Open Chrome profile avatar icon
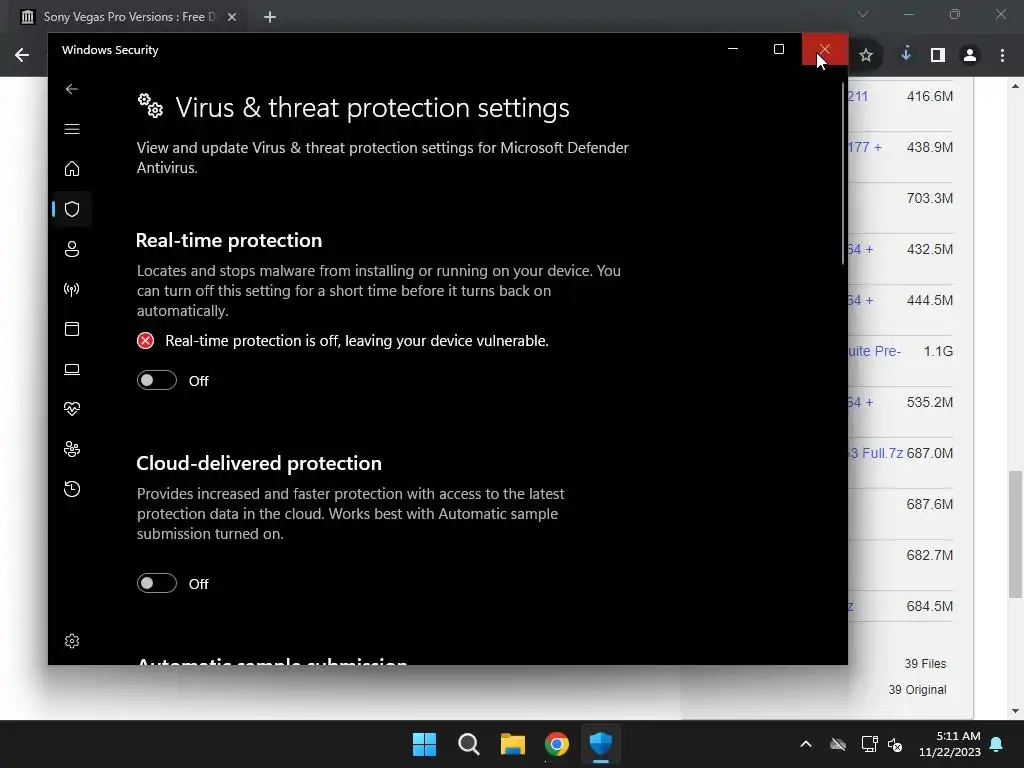The image size is (1024, 768). [970, 56]
